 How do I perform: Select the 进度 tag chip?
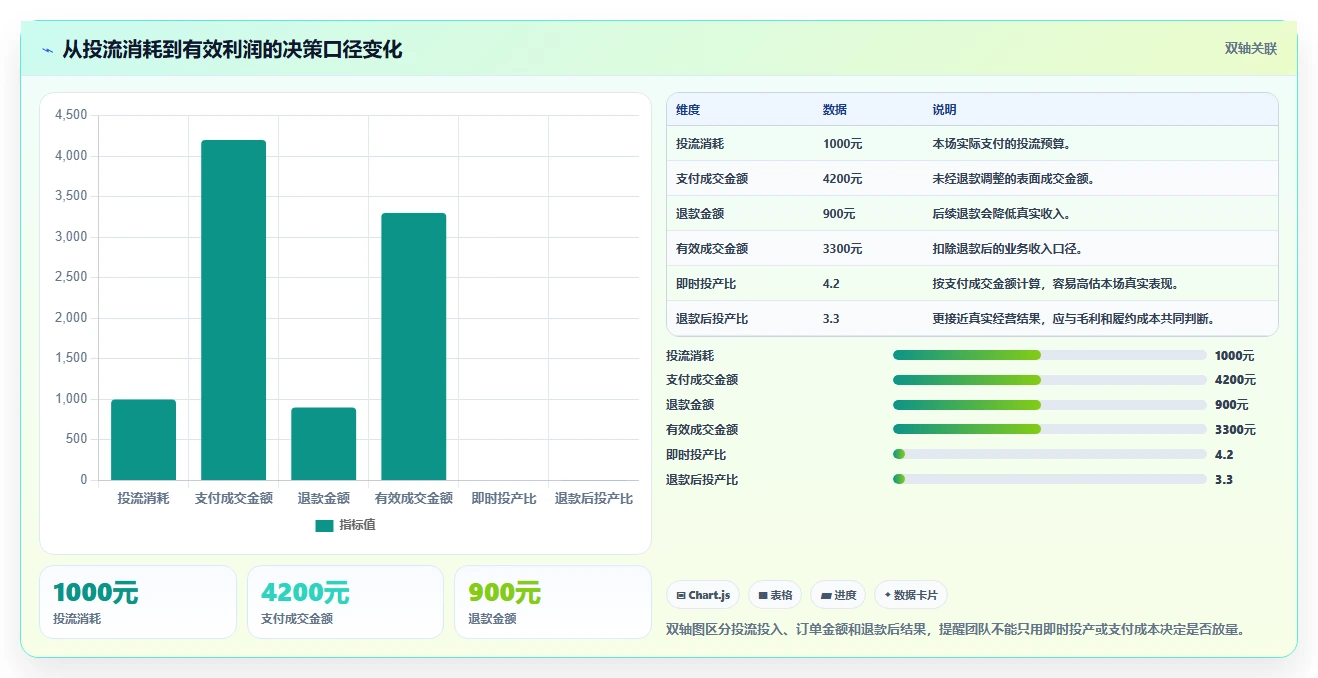click(x=838, y=595)
